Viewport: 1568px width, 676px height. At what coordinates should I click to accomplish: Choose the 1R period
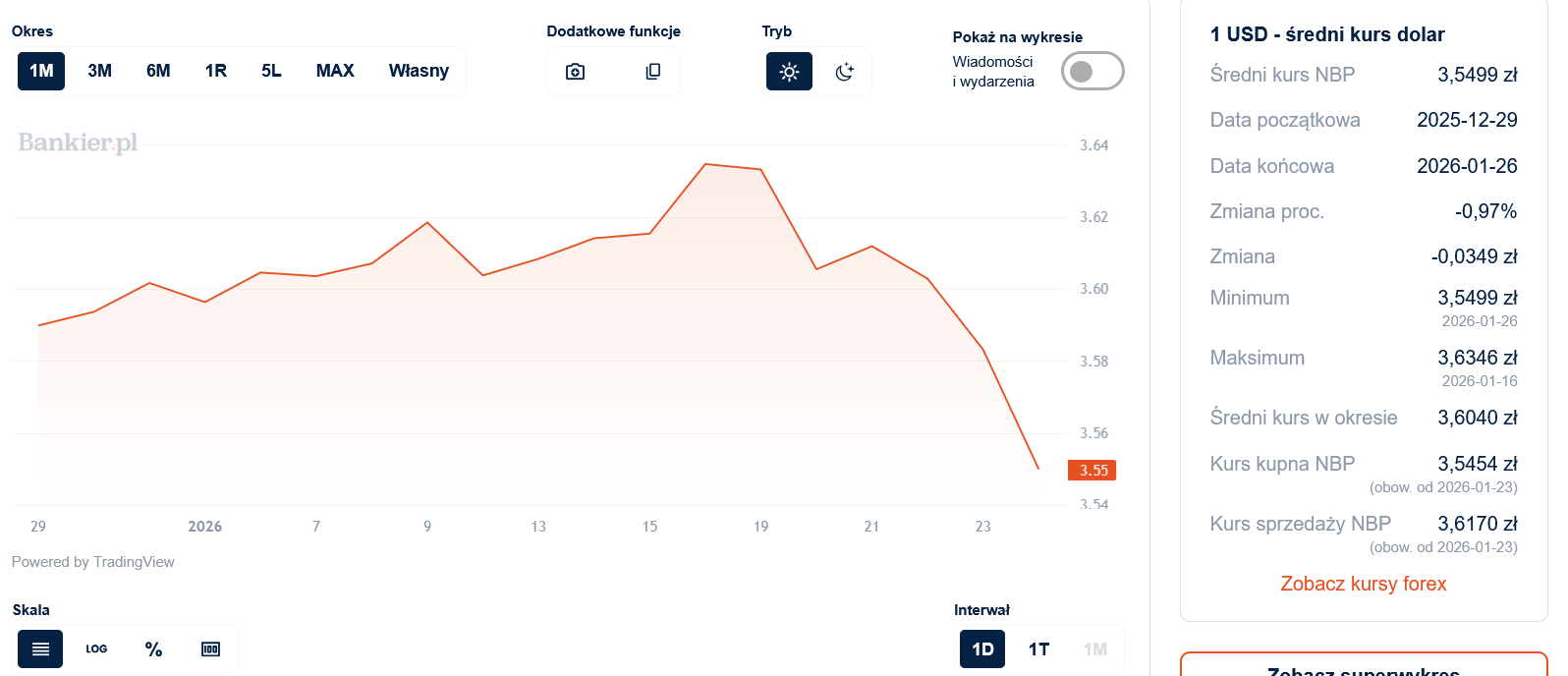[216, 71]
